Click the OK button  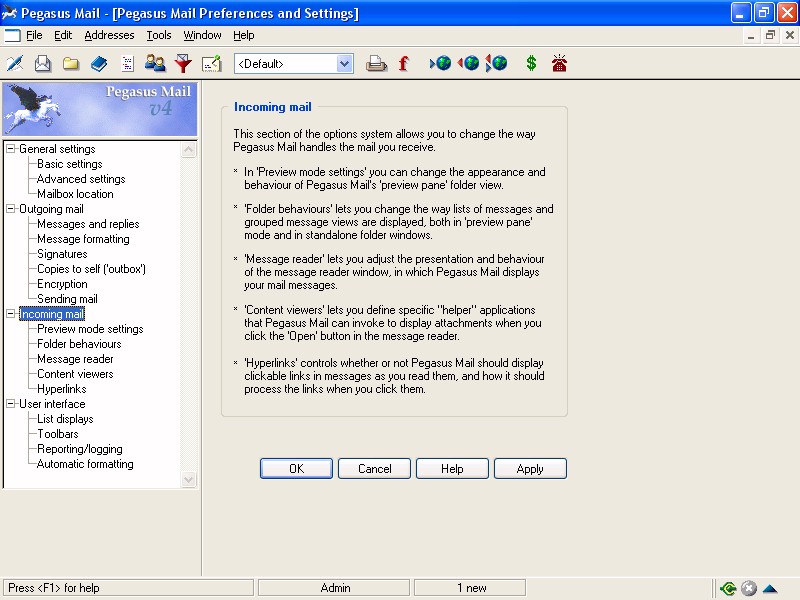point(296,468)
